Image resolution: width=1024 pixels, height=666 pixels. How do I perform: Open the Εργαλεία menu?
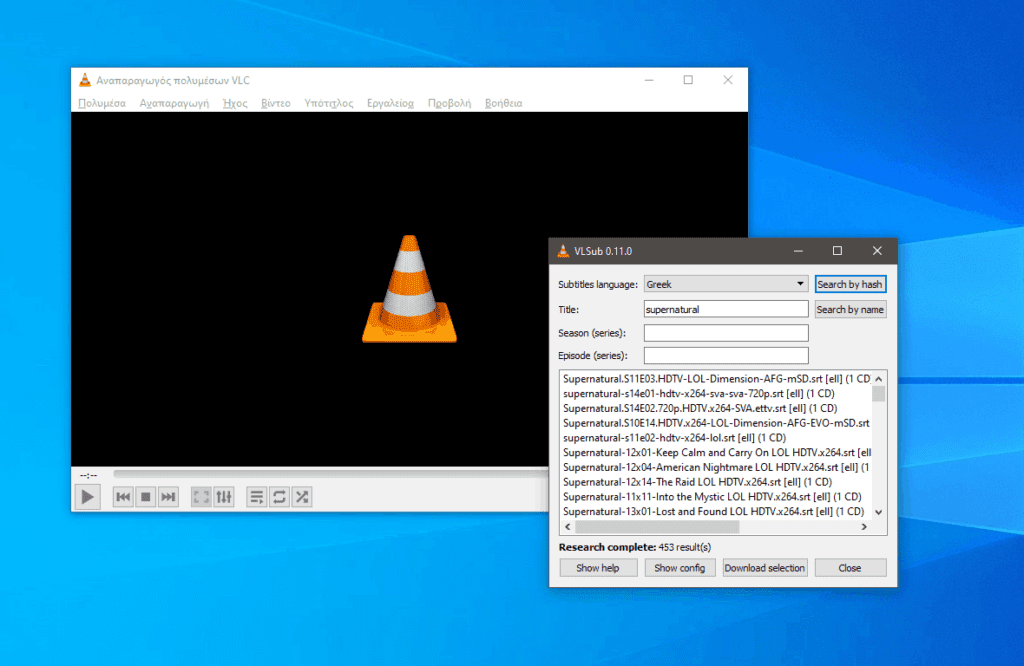coord(390,103)
